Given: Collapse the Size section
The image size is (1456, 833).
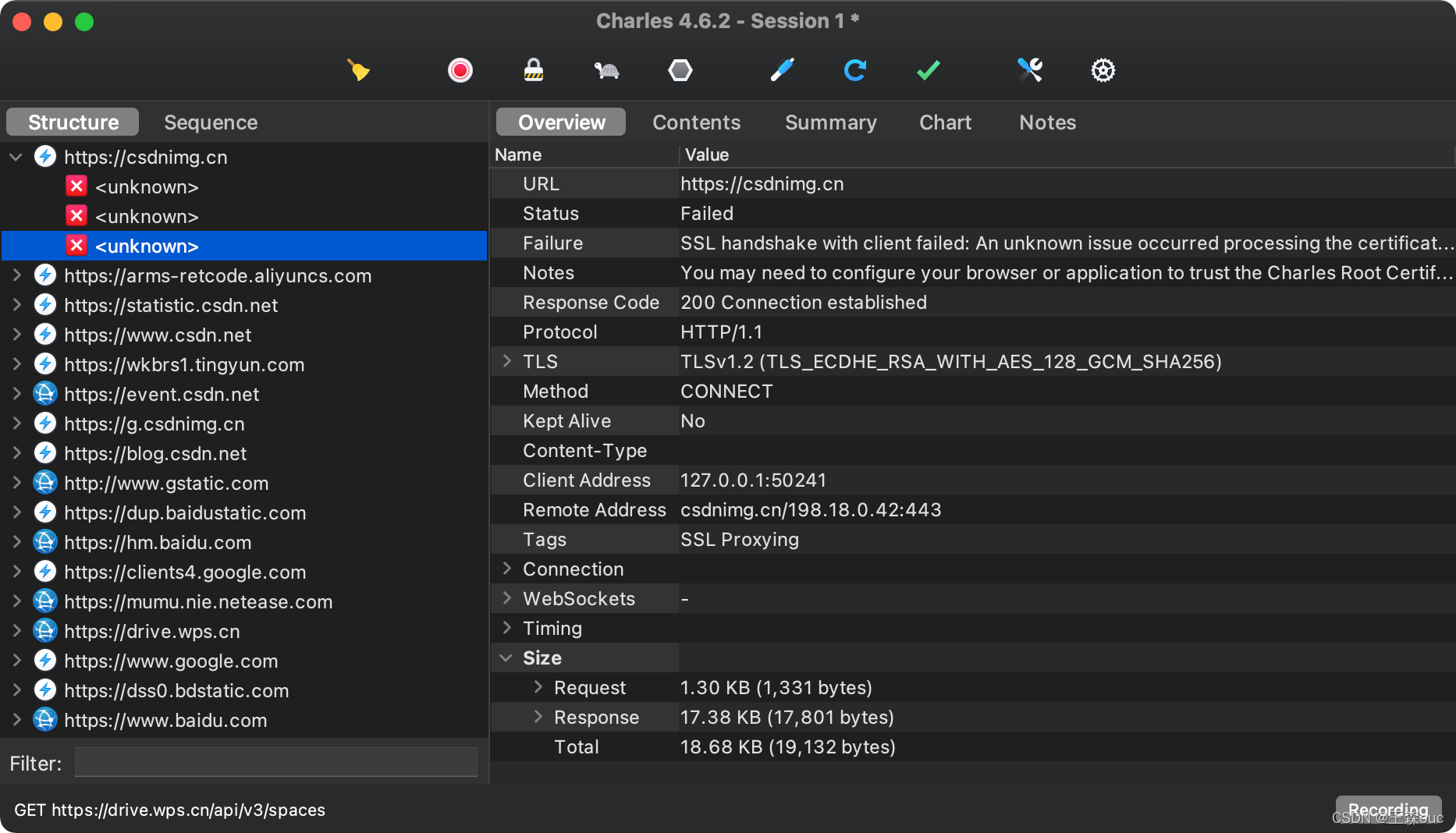Looking at the screenshot, I should pyautogui.click(x=507, y=658).
